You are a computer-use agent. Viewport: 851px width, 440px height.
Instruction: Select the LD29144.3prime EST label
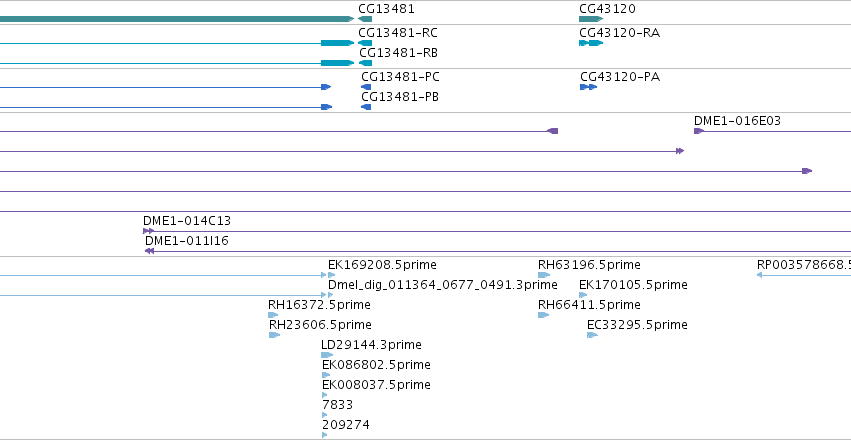tap(371, 345)
